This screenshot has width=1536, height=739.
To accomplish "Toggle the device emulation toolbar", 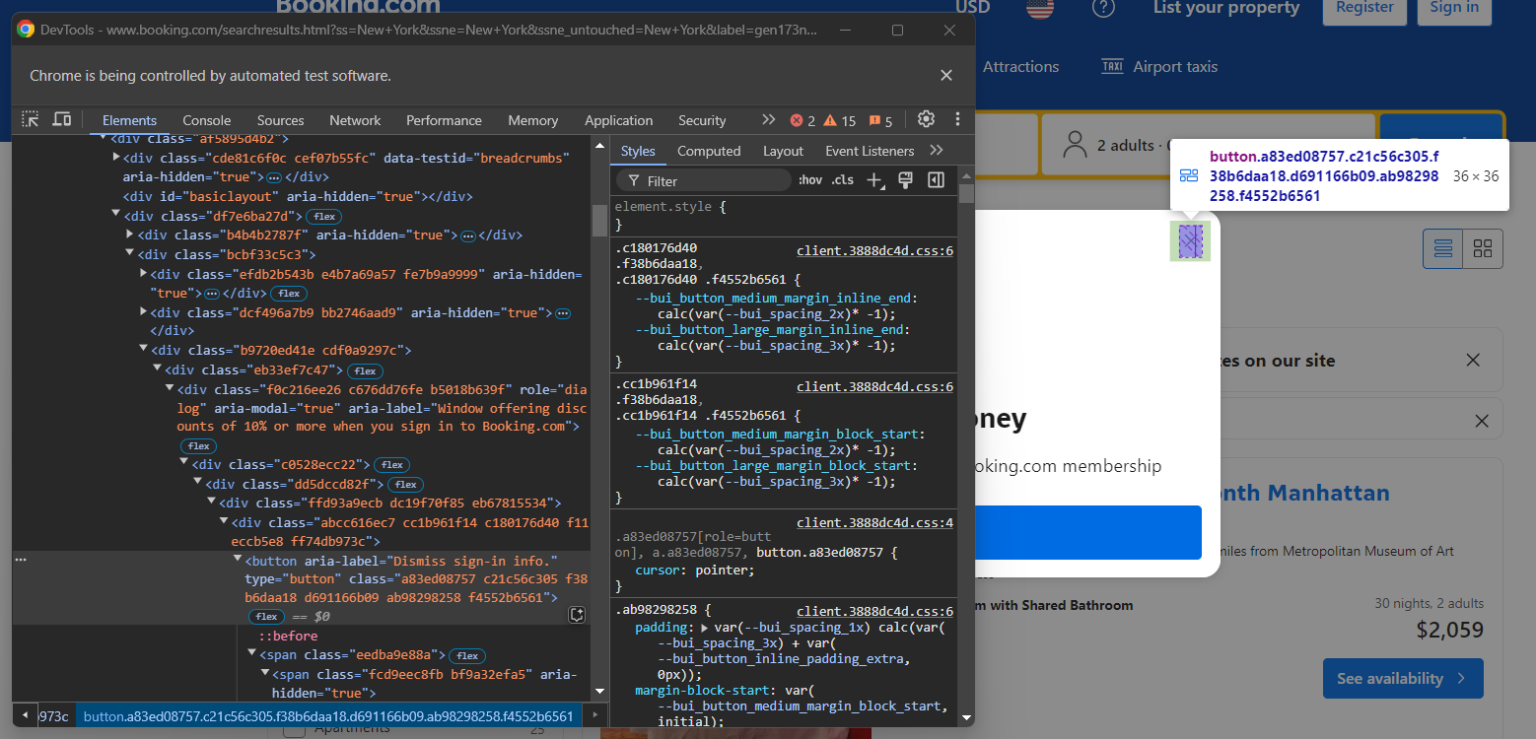I will click(61, 119).
